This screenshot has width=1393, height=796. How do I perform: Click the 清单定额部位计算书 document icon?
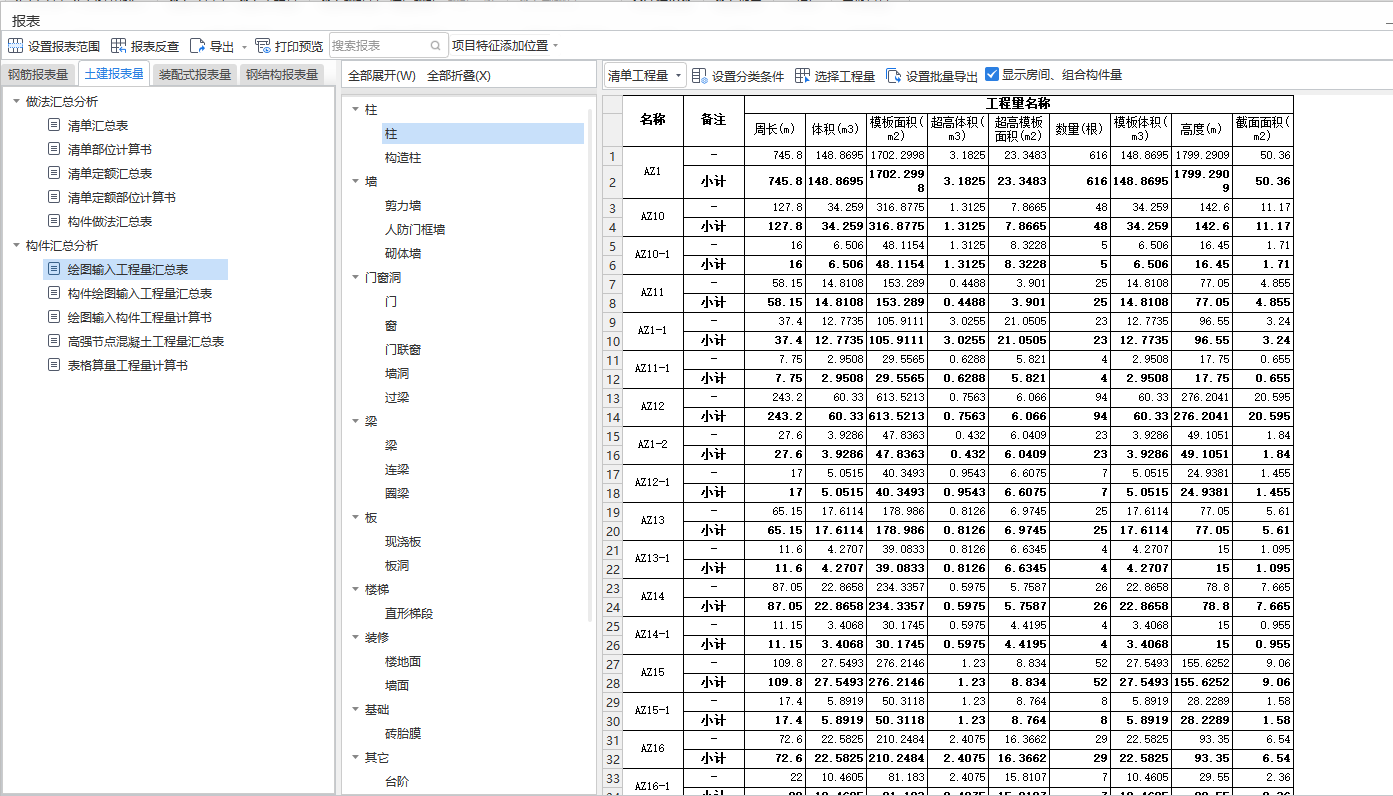54,197
